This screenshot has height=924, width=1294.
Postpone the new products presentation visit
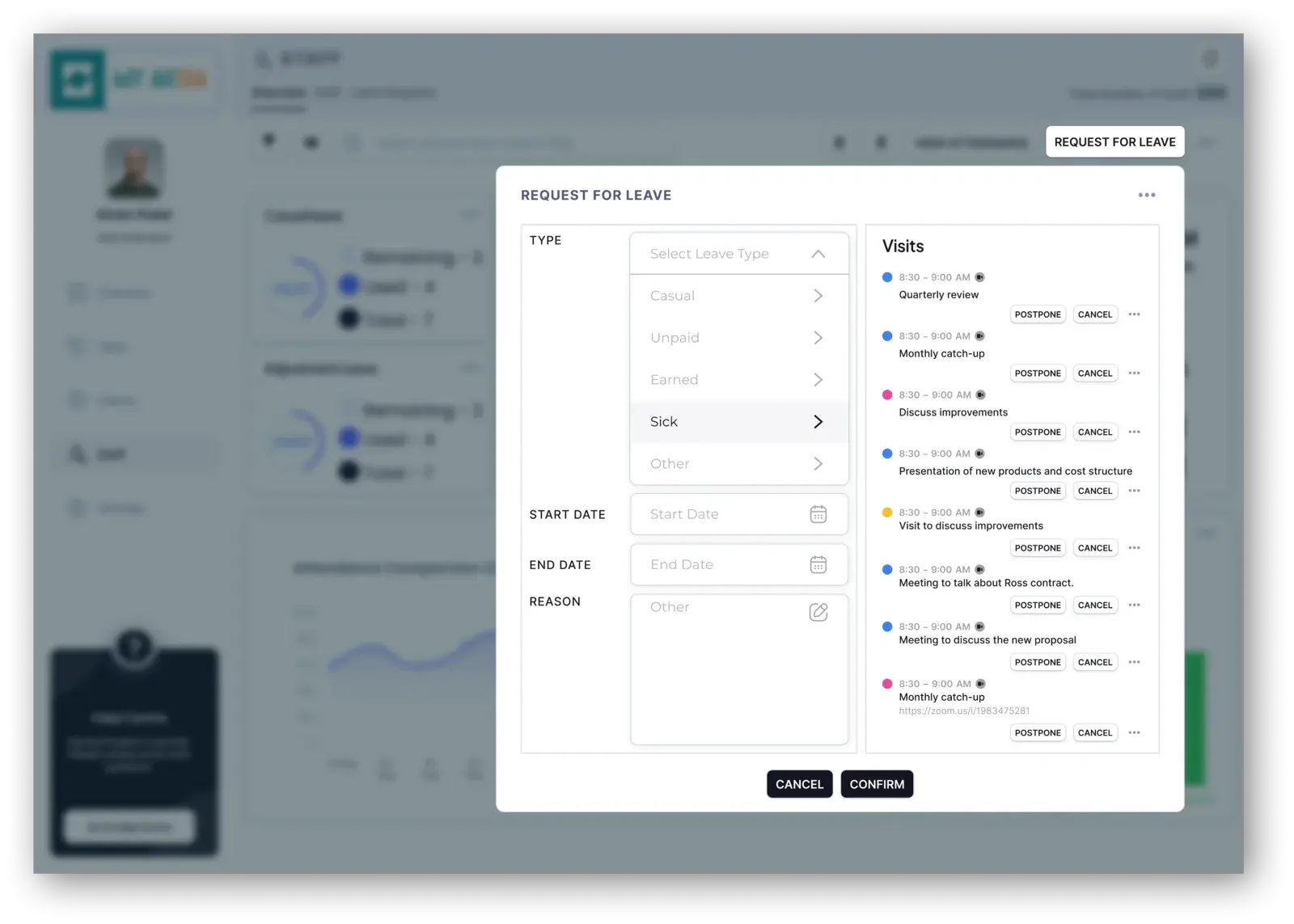[1038, 491]
